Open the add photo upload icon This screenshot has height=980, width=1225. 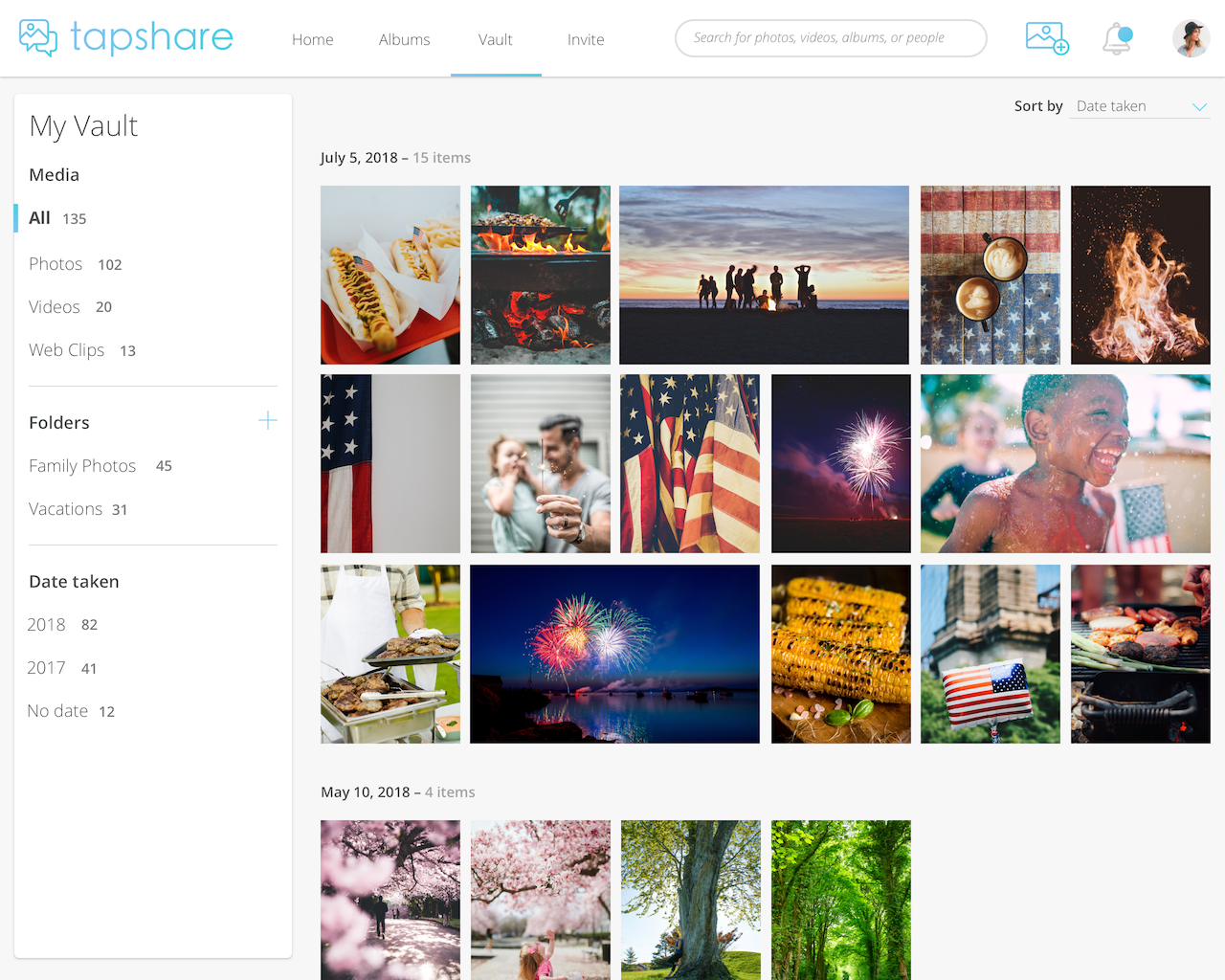1047,38
